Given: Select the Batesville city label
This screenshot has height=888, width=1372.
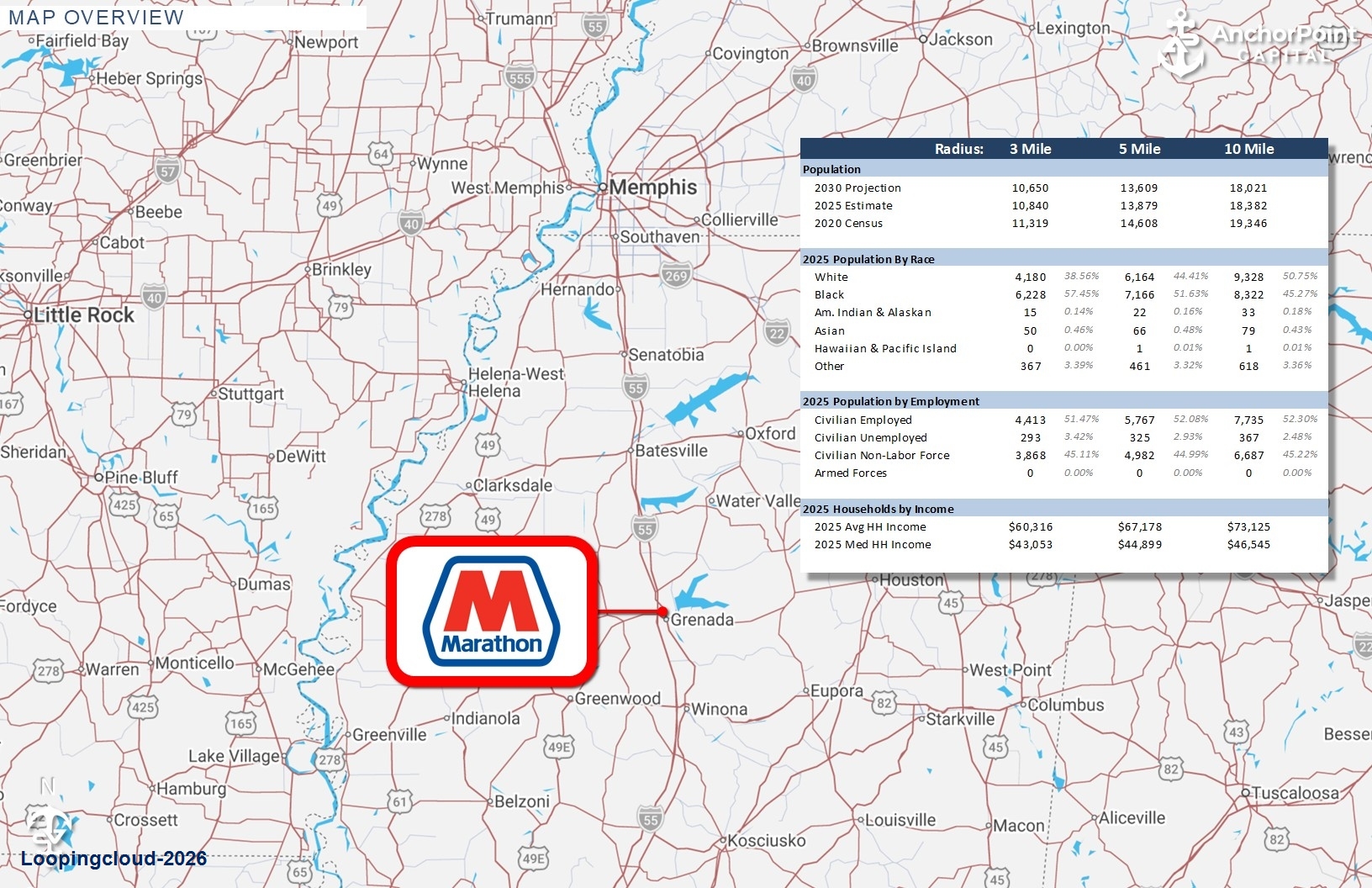Looking at the screenshot, I should point(672,450).
